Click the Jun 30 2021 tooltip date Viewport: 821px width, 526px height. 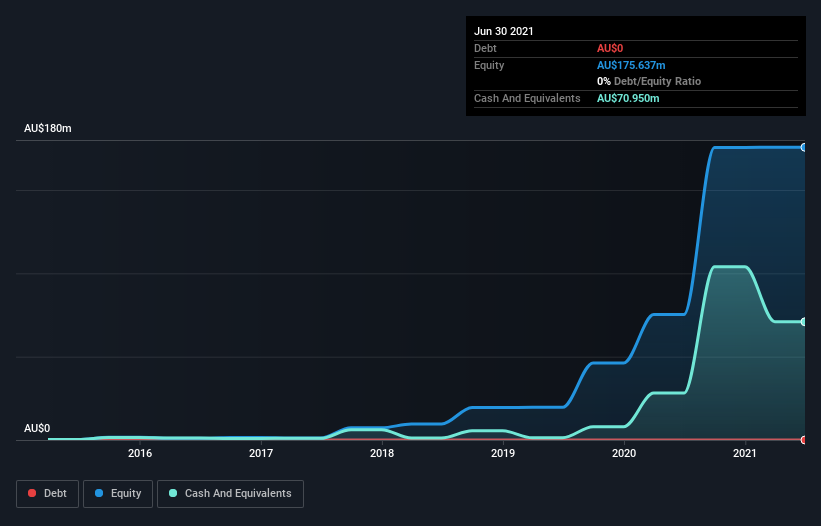pos(504,31)
